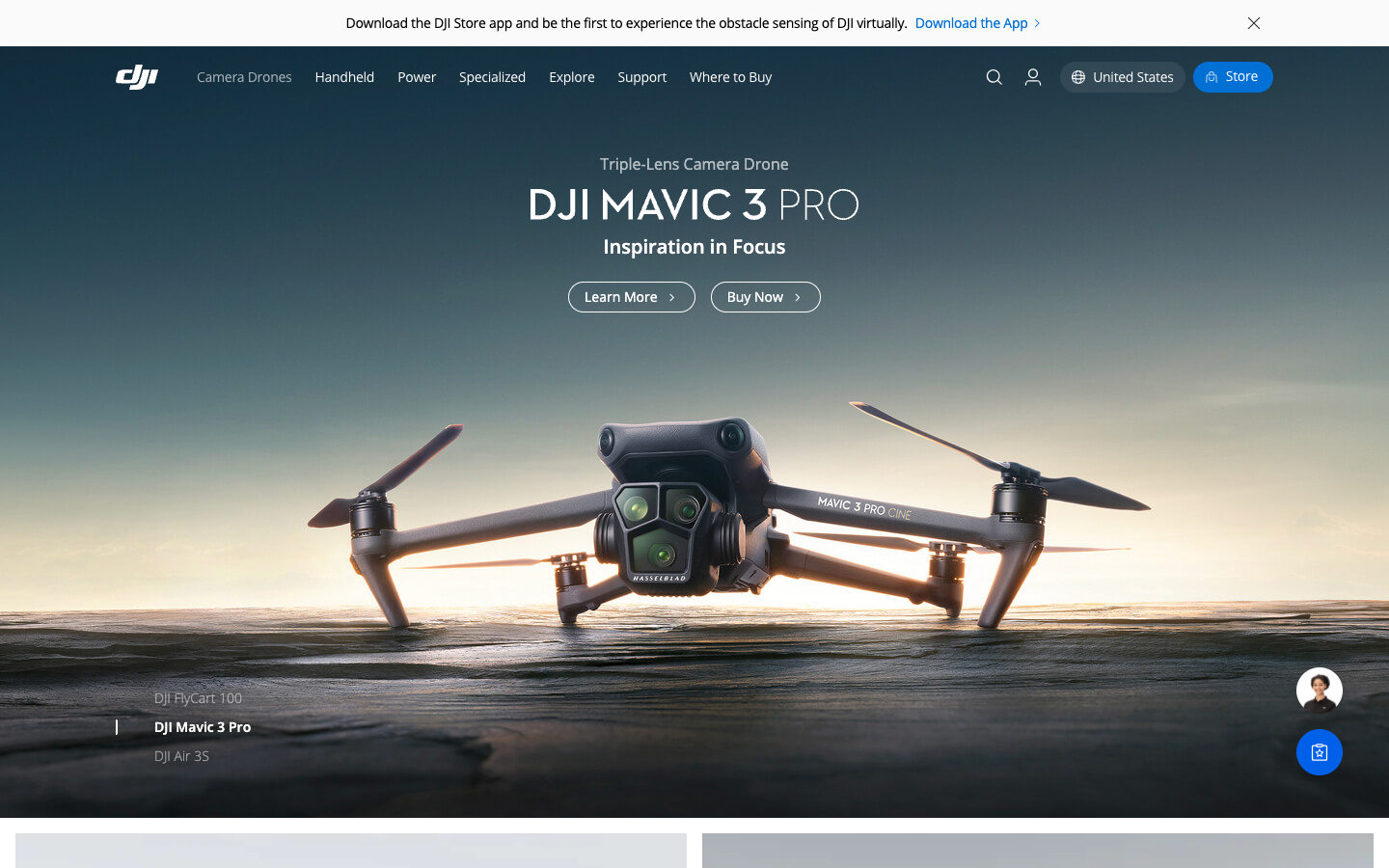Open the Support menu

641,77
